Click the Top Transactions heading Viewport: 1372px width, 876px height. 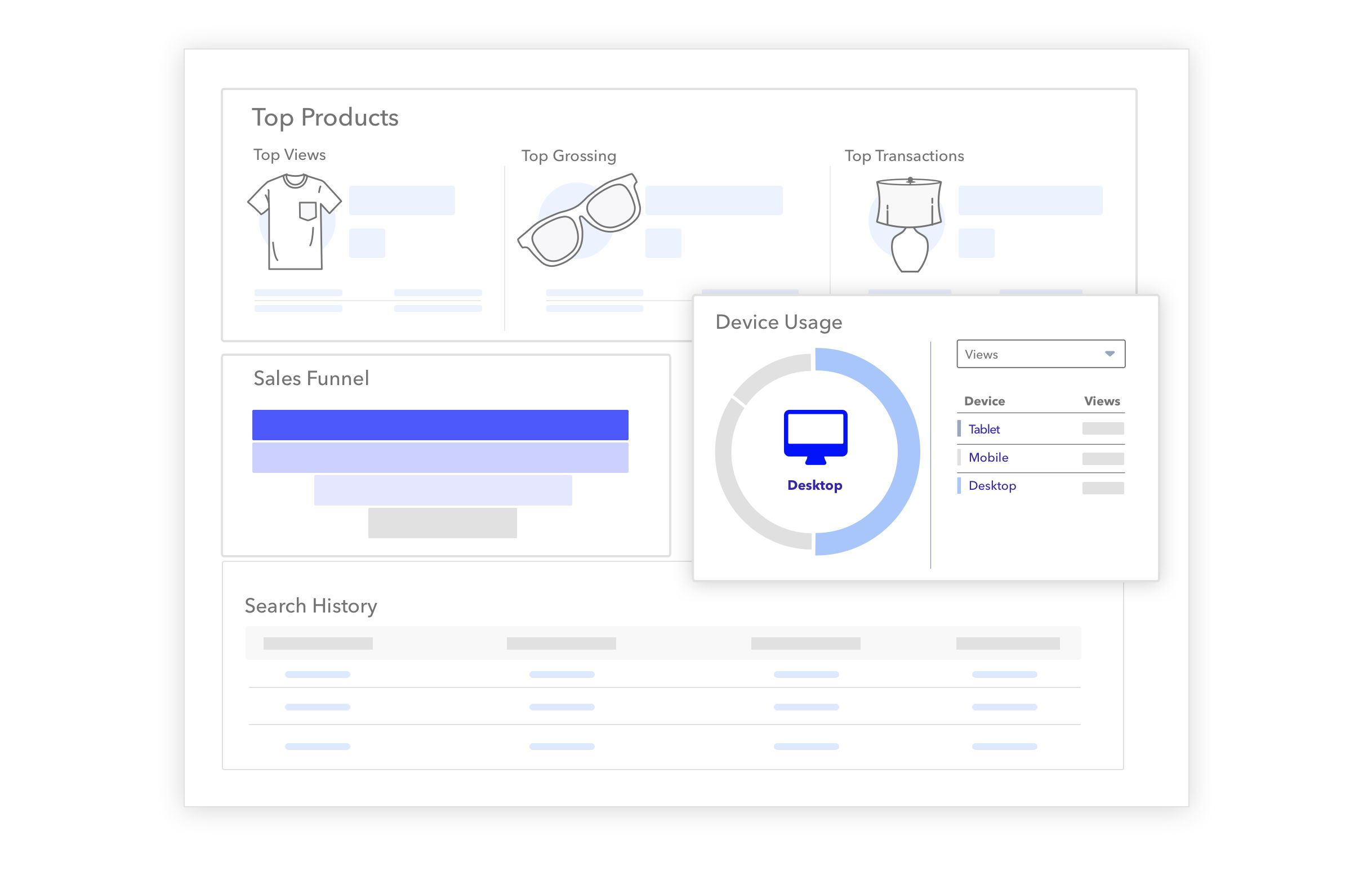click(904, 156)
